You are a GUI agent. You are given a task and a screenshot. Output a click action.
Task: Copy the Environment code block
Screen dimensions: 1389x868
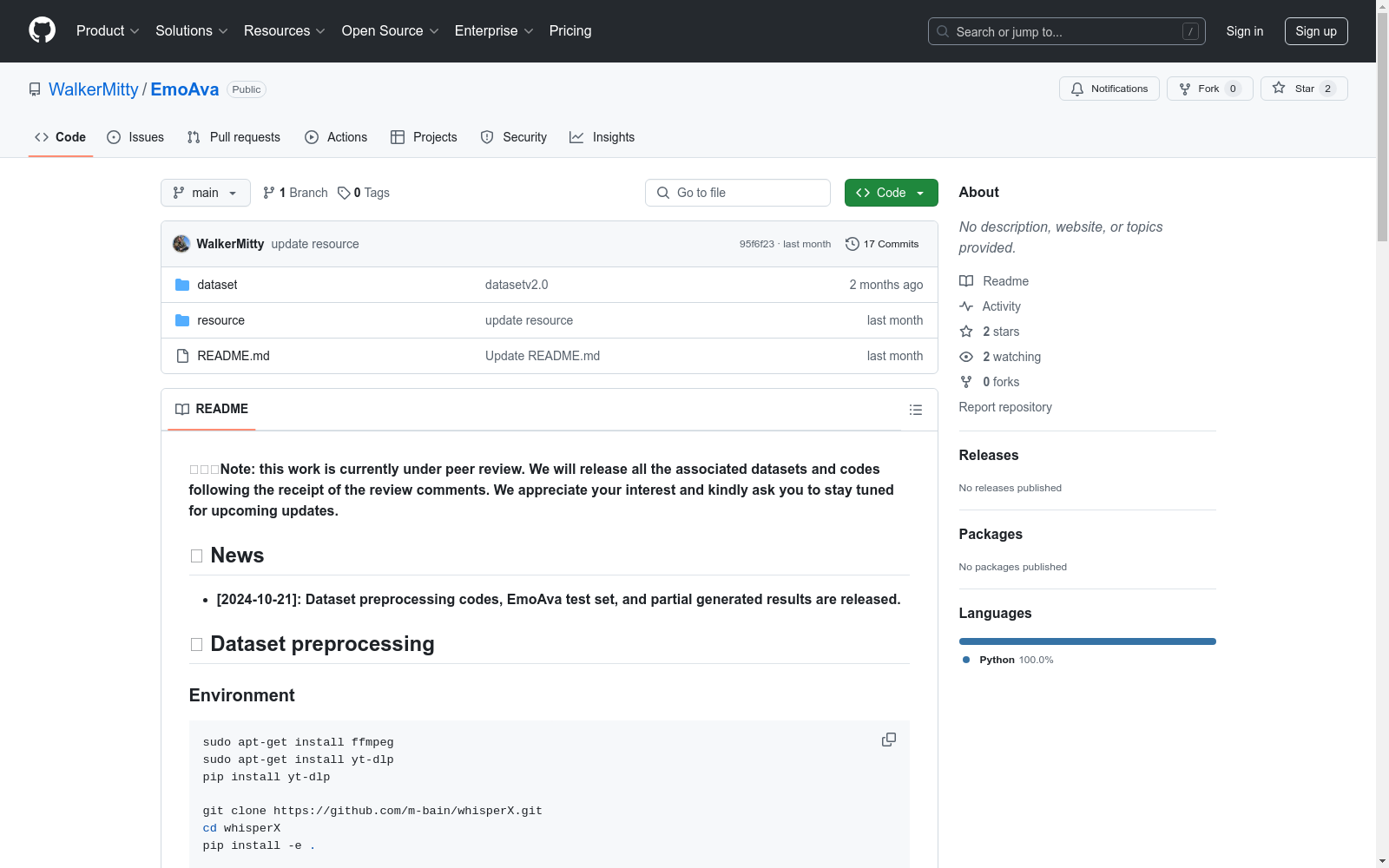click(889, 740)
